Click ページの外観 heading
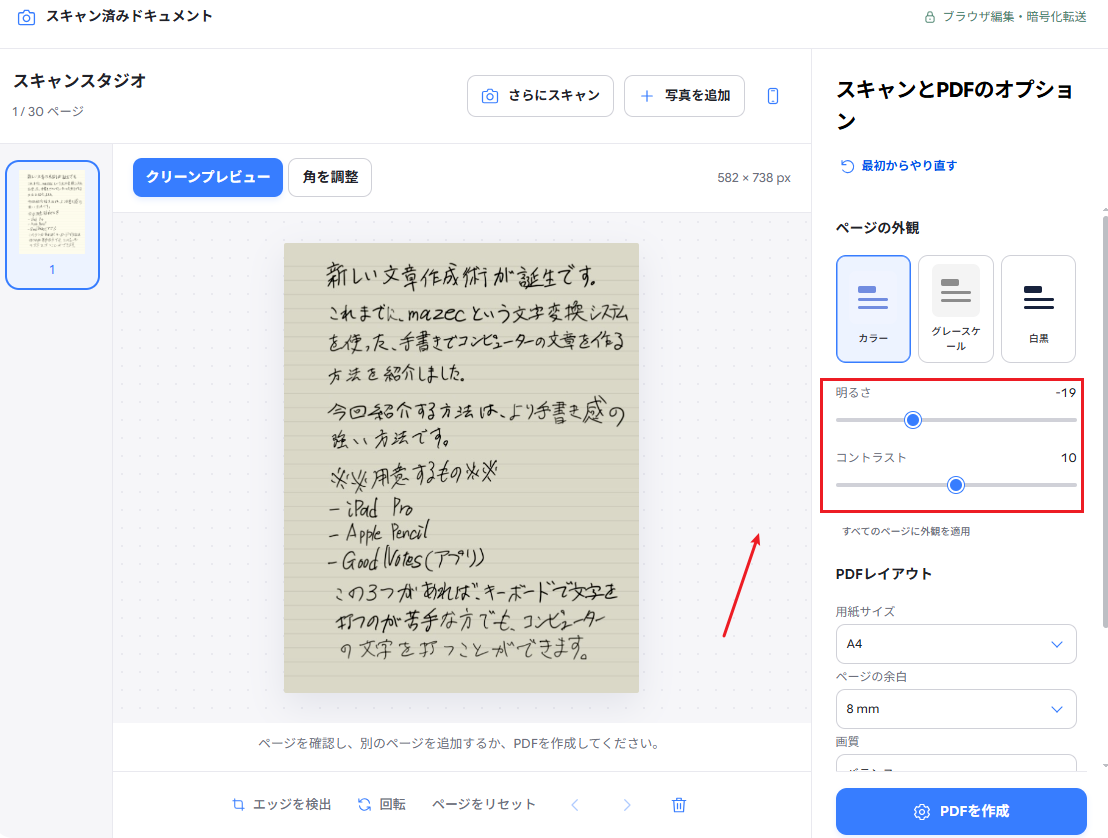This screenshot has width=1108, height=838. [877, 228]
